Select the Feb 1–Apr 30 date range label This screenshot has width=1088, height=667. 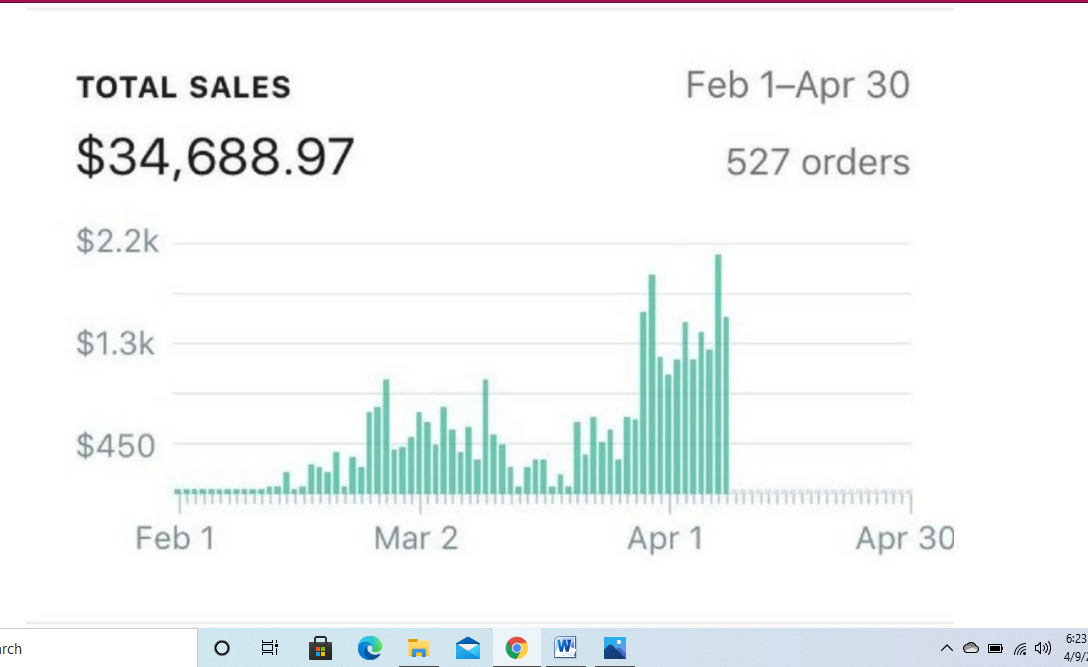[797, 85]
